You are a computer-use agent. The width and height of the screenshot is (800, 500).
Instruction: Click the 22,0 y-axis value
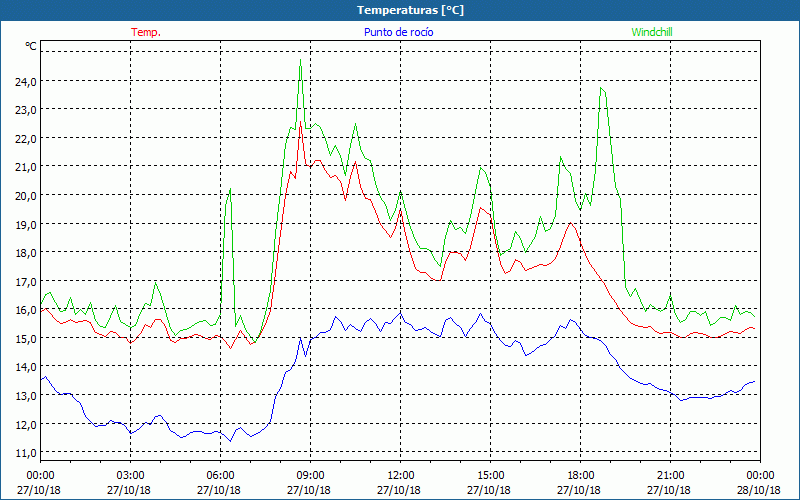[x=26, y=138]
